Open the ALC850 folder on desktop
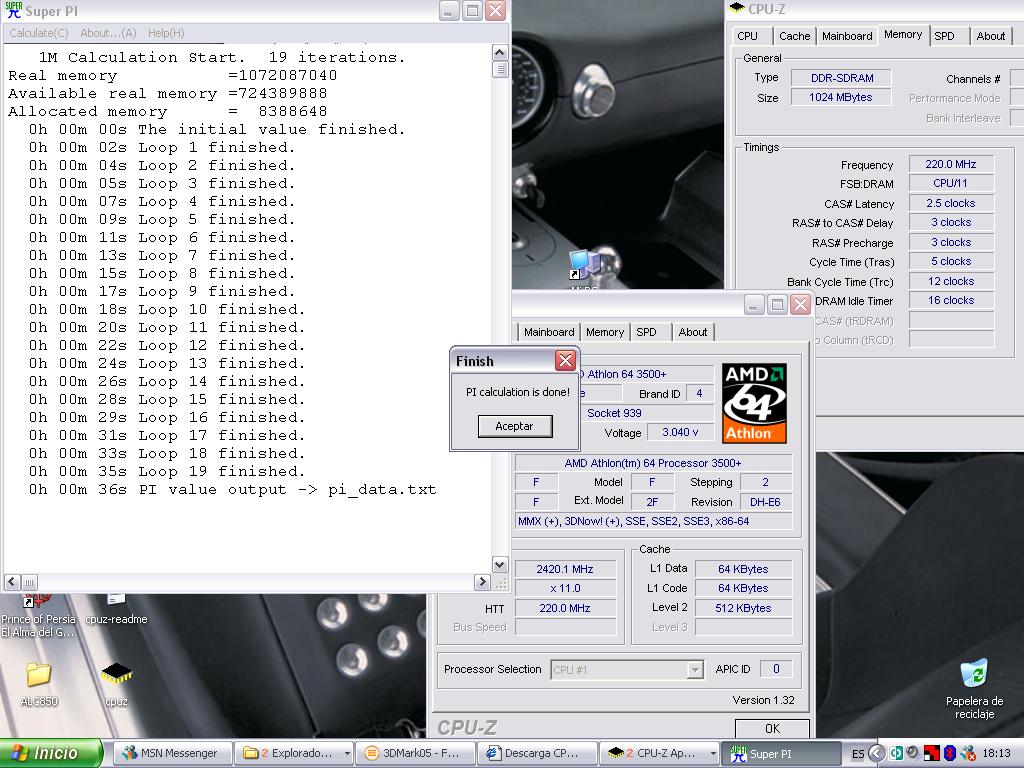Screen dimensions: 1024x768 click(38, 675)
